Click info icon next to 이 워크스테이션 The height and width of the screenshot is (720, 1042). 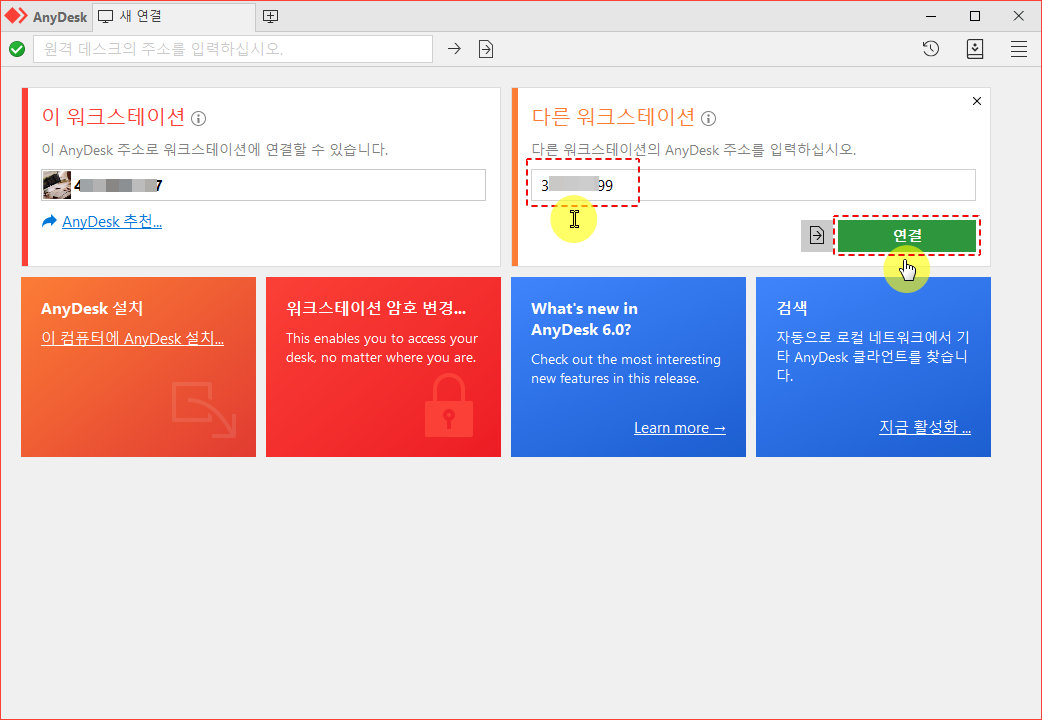[198, 118]
